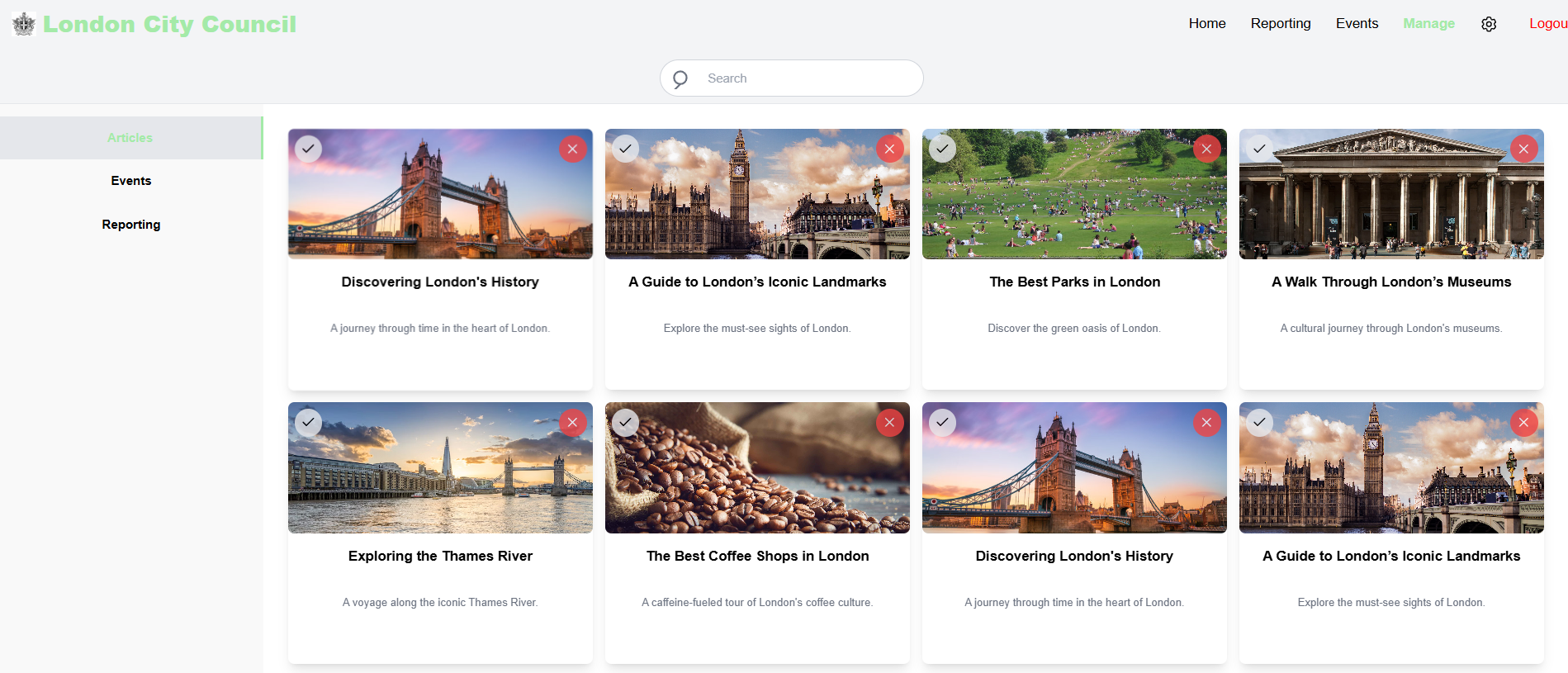
Task: Click title 'Exploring the Thames River'
Action: tap(440, 556)
